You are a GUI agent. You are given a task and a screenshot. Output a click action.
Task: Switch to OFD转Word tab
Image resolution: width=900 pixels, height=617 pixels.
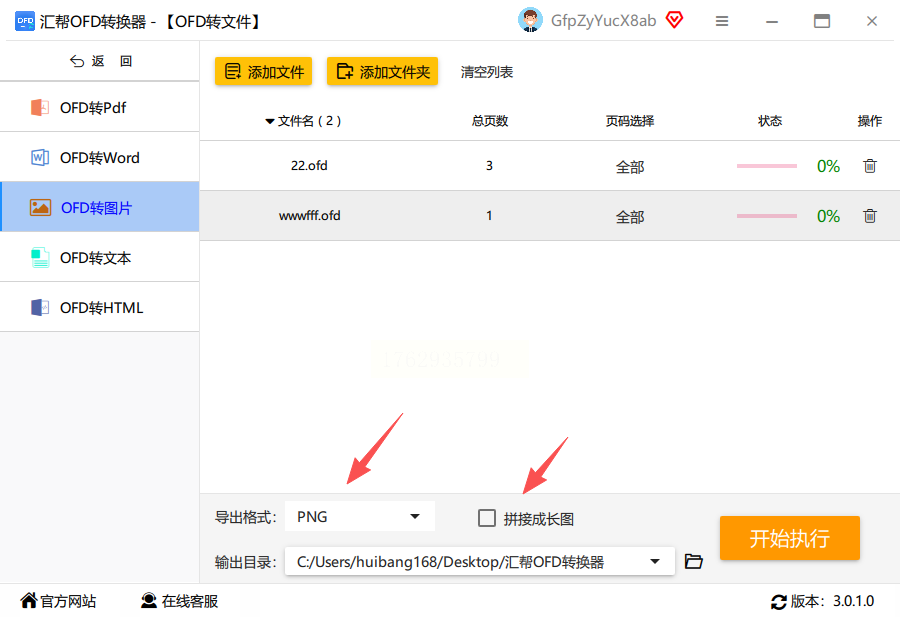pyautogui.click(x=99, y=157)
